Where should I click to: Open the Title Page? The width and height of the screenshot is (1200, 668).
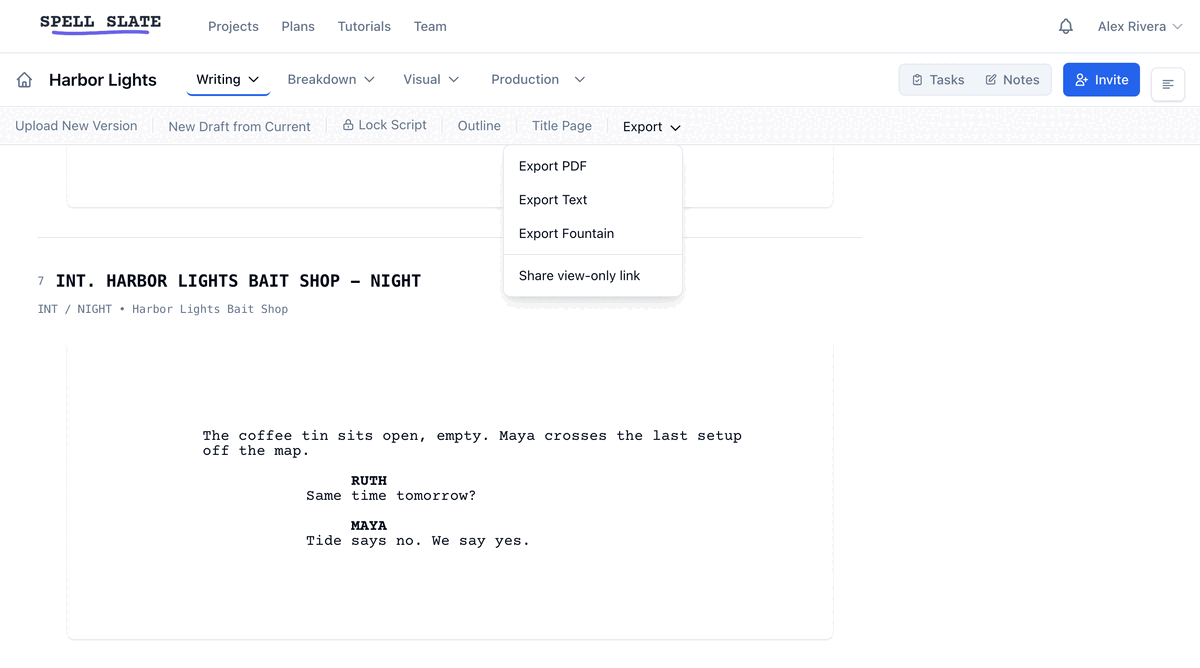(562, 126)
